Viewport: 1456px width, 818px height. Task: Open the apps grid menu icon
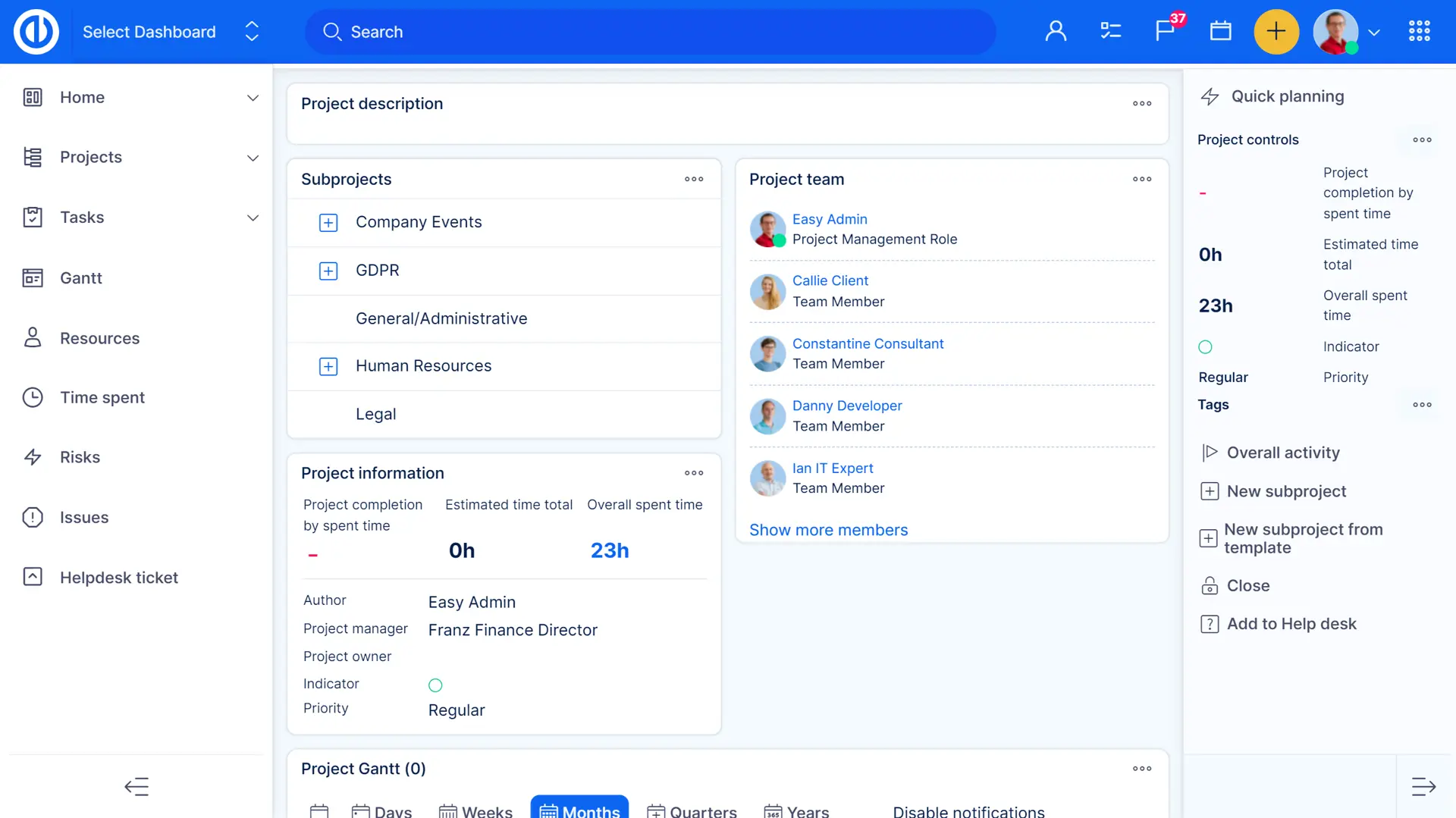click(x=1419, y=31)
